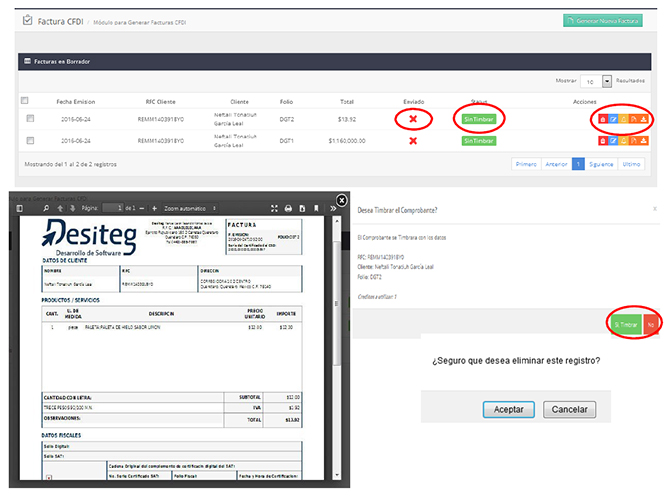The width and height of the screenshot is (666, 498).
Task: Click the red delete icon for folio DGT2
Action: coord(602,119)
